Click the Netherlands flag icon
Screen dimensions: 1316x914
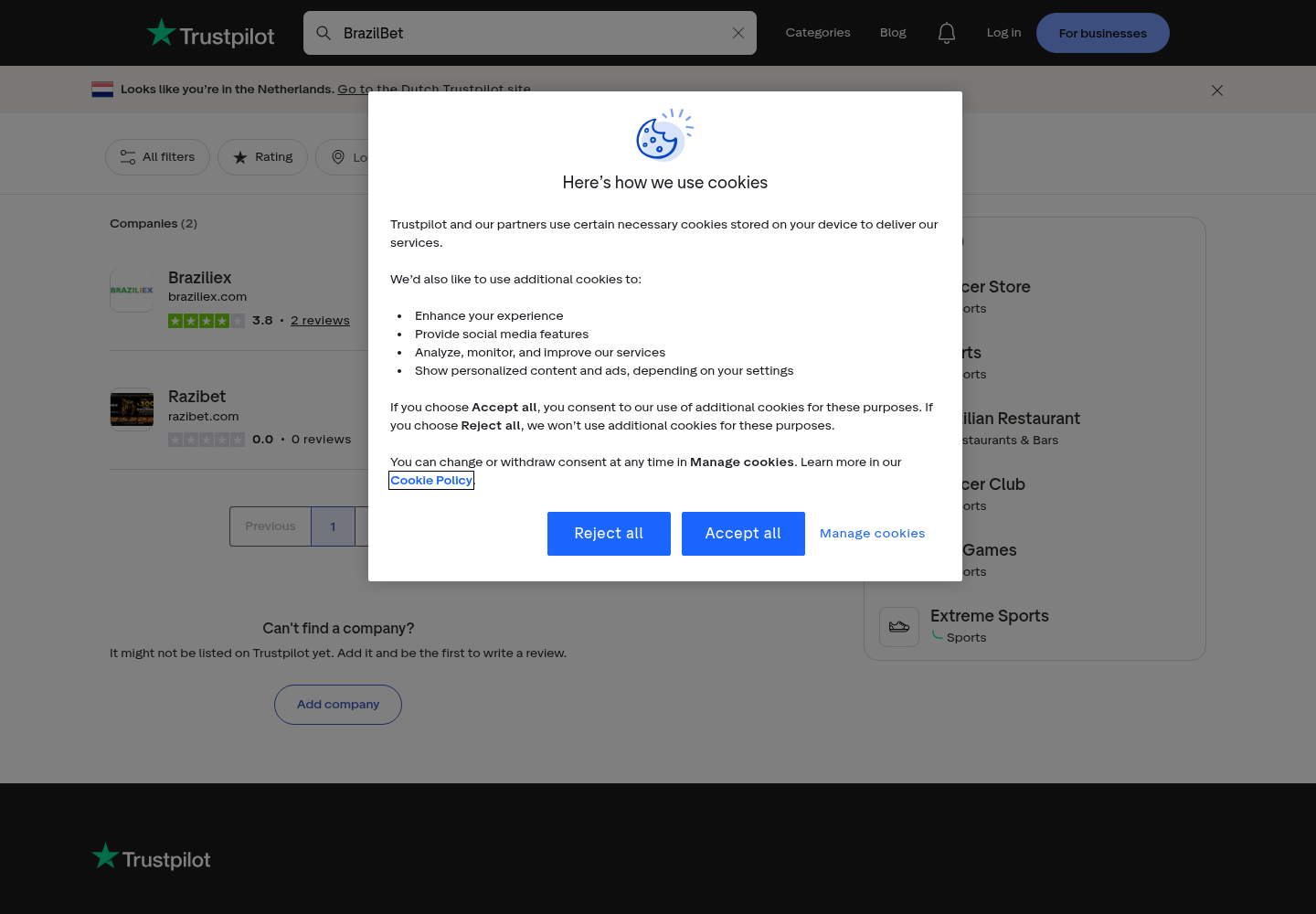coord(102,89)
